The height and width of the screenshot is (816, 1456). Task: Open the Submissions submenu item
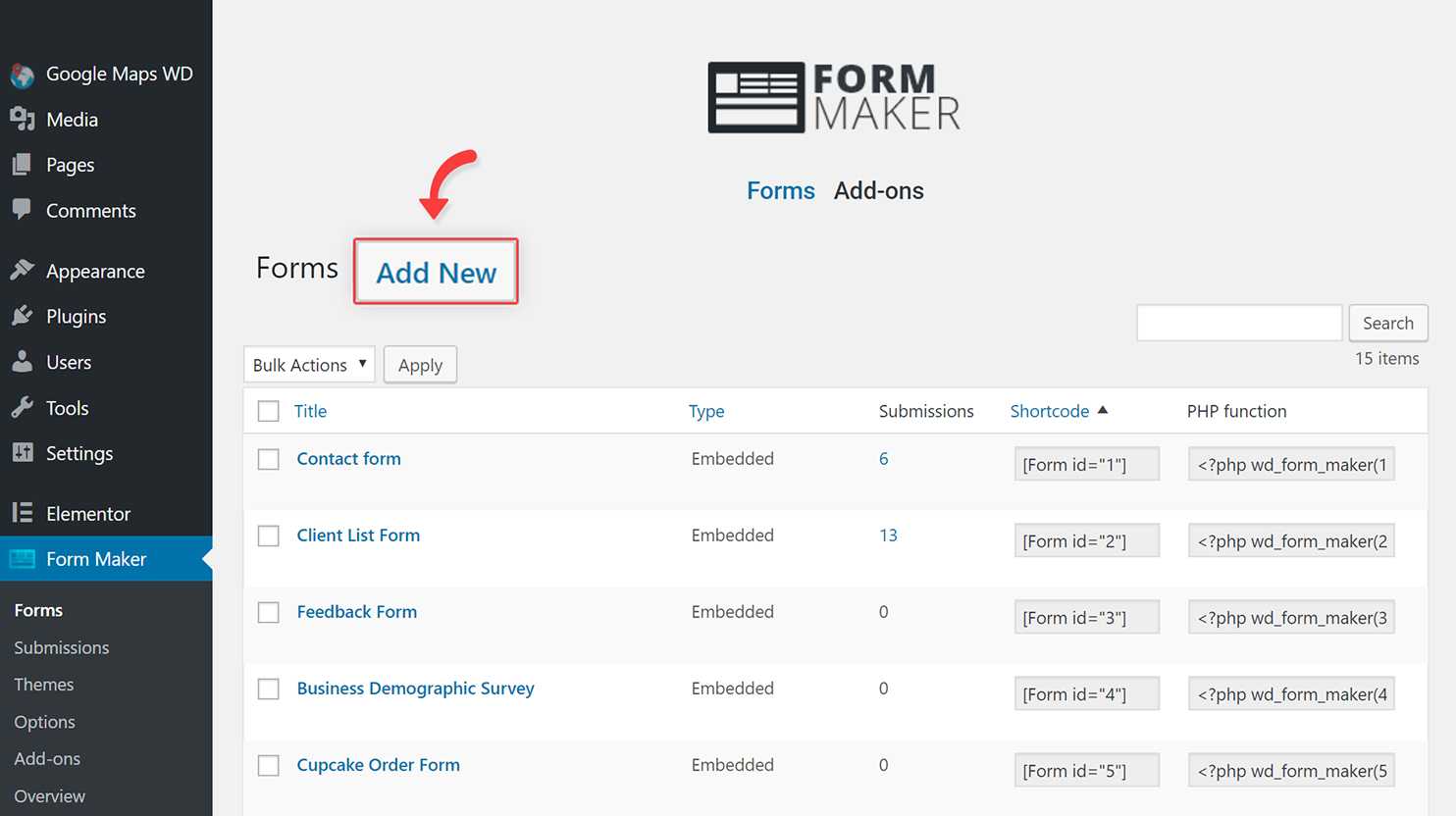[x=62, y=647]
